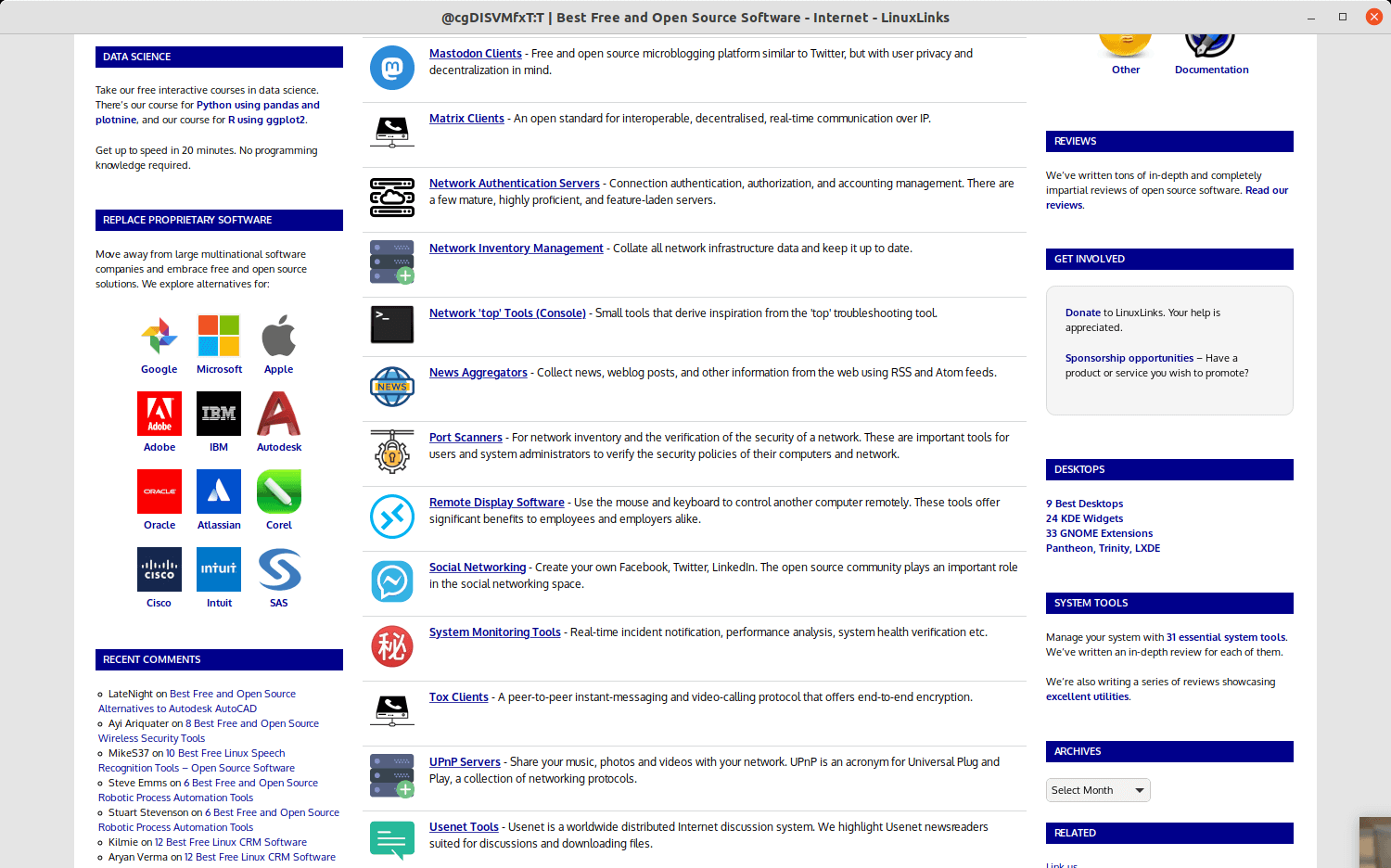This screenshot has height=868, width=1391.
Task: Open the Usenet Tools chat icon
Action: 392,840
